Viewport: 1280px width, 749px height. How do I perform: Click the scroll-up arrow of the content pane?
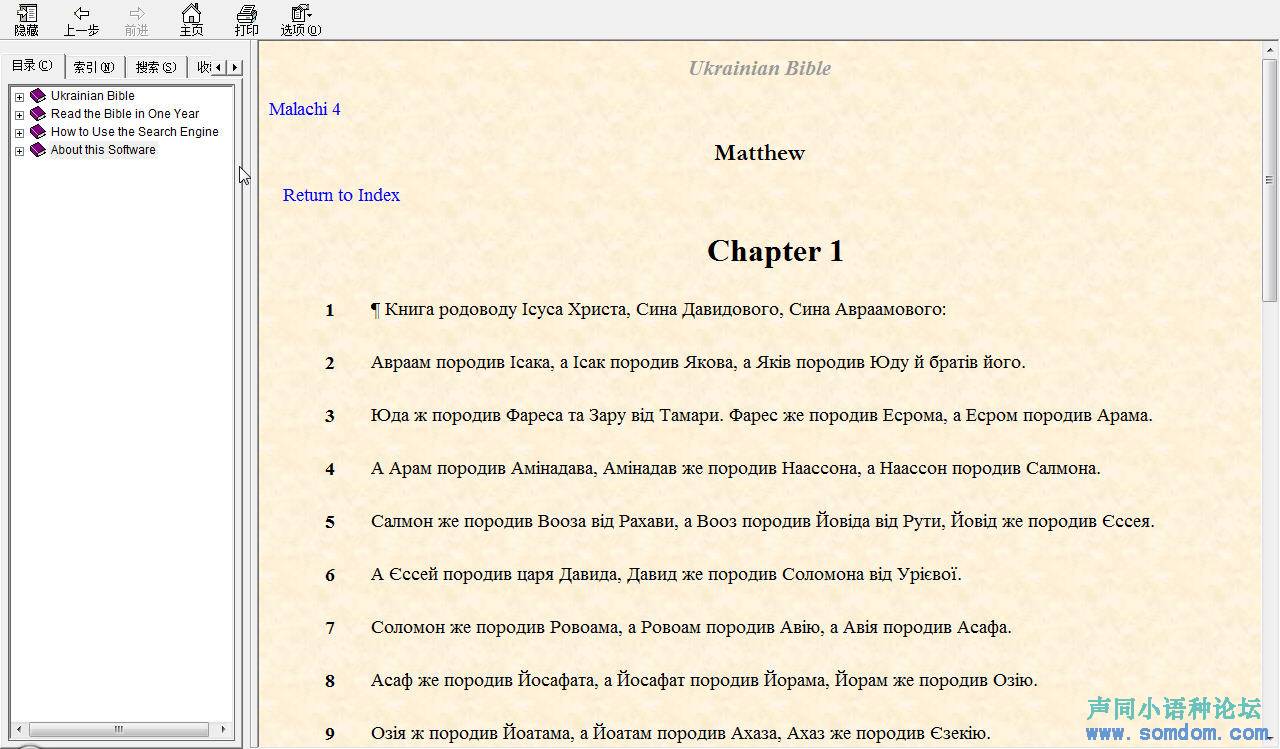pyautogui.click(x=1270, y=50)
